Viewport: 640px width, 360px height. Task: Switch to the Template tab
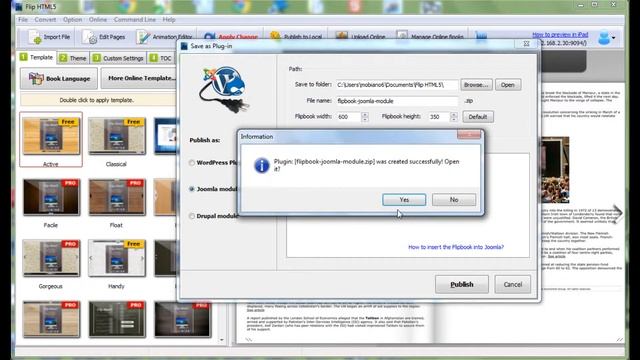point(37,58)
